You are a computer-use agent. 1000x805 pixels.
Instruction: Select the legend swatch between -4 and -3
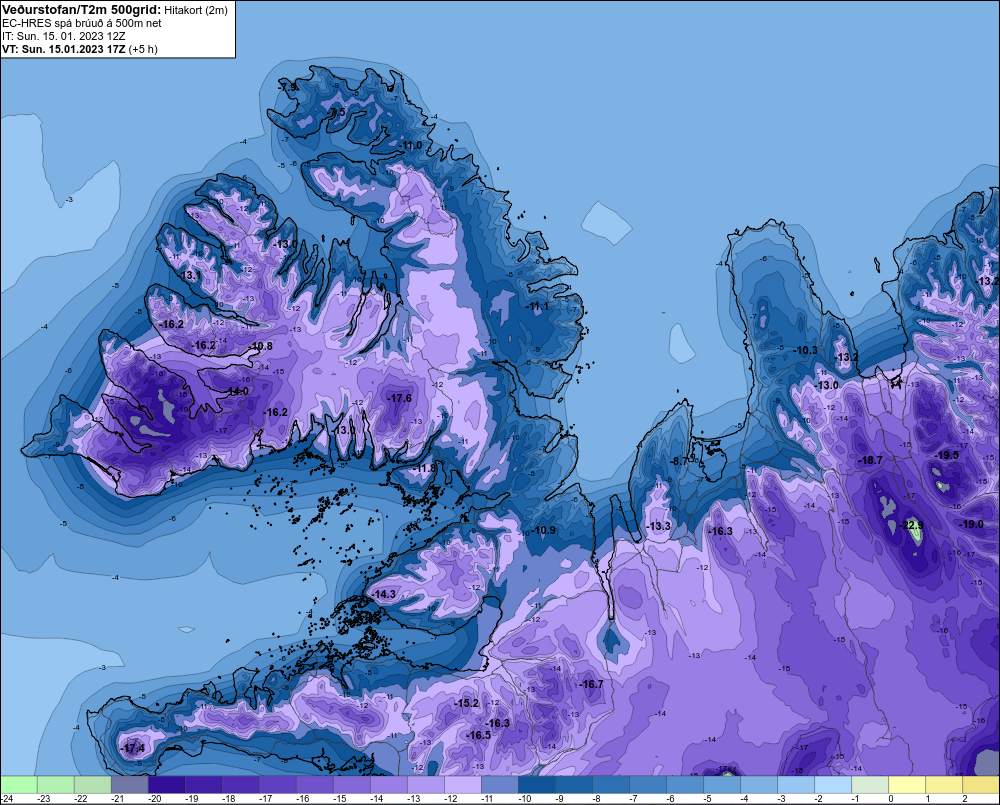point(759,784)
